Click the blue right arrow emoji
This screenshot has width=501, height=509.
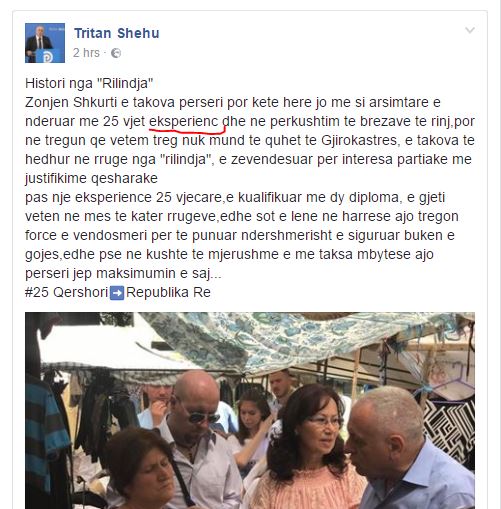[x=117, y=293]
